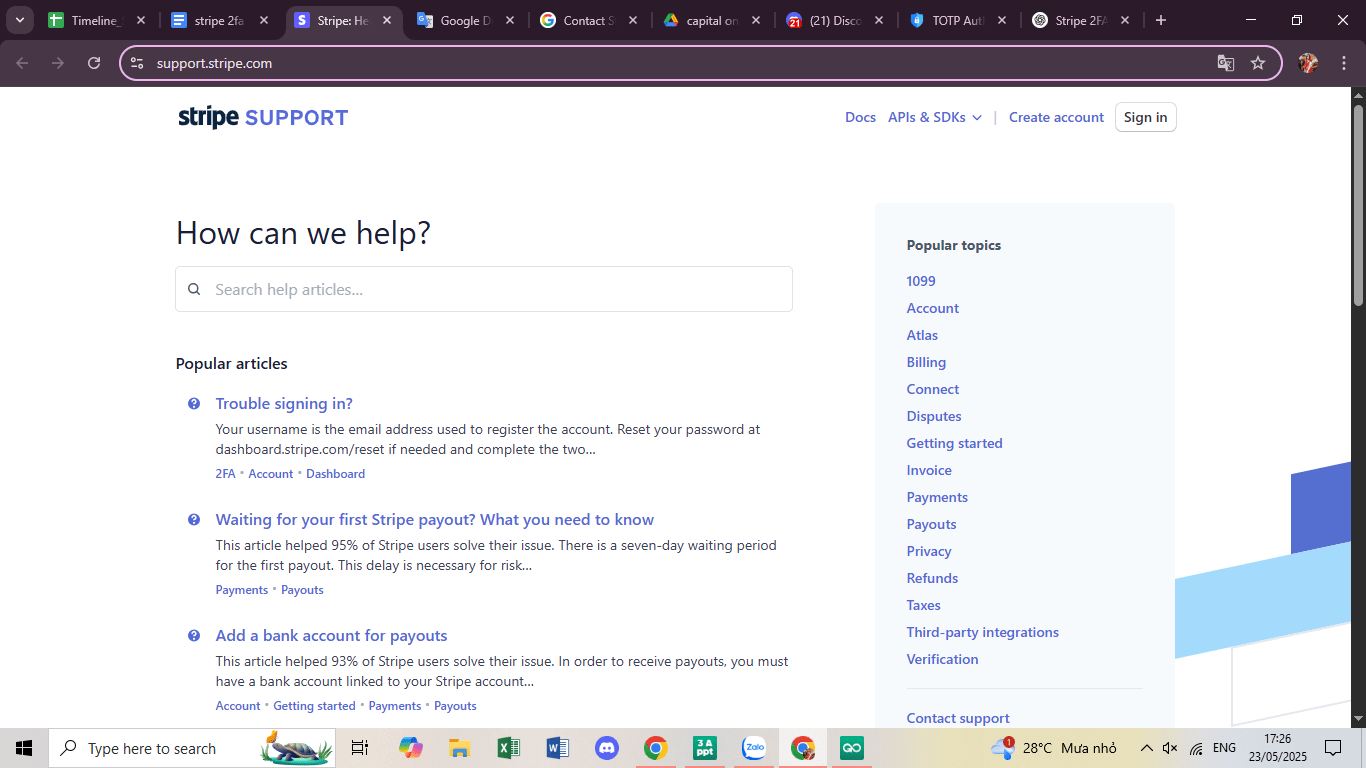Click the address bar URL support.stripe.com
This screenshot has height=768, width=1366.
point(214,63)
